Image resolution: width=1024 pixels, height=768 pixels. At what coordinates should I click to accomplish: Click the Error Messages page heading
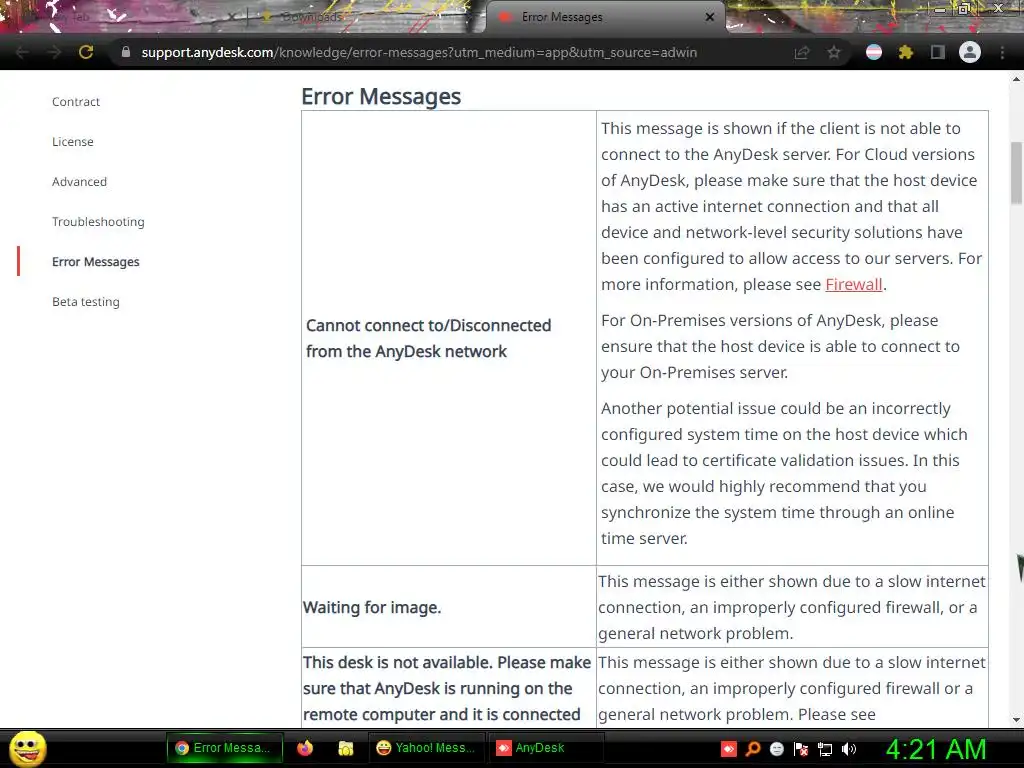point(381,96)
